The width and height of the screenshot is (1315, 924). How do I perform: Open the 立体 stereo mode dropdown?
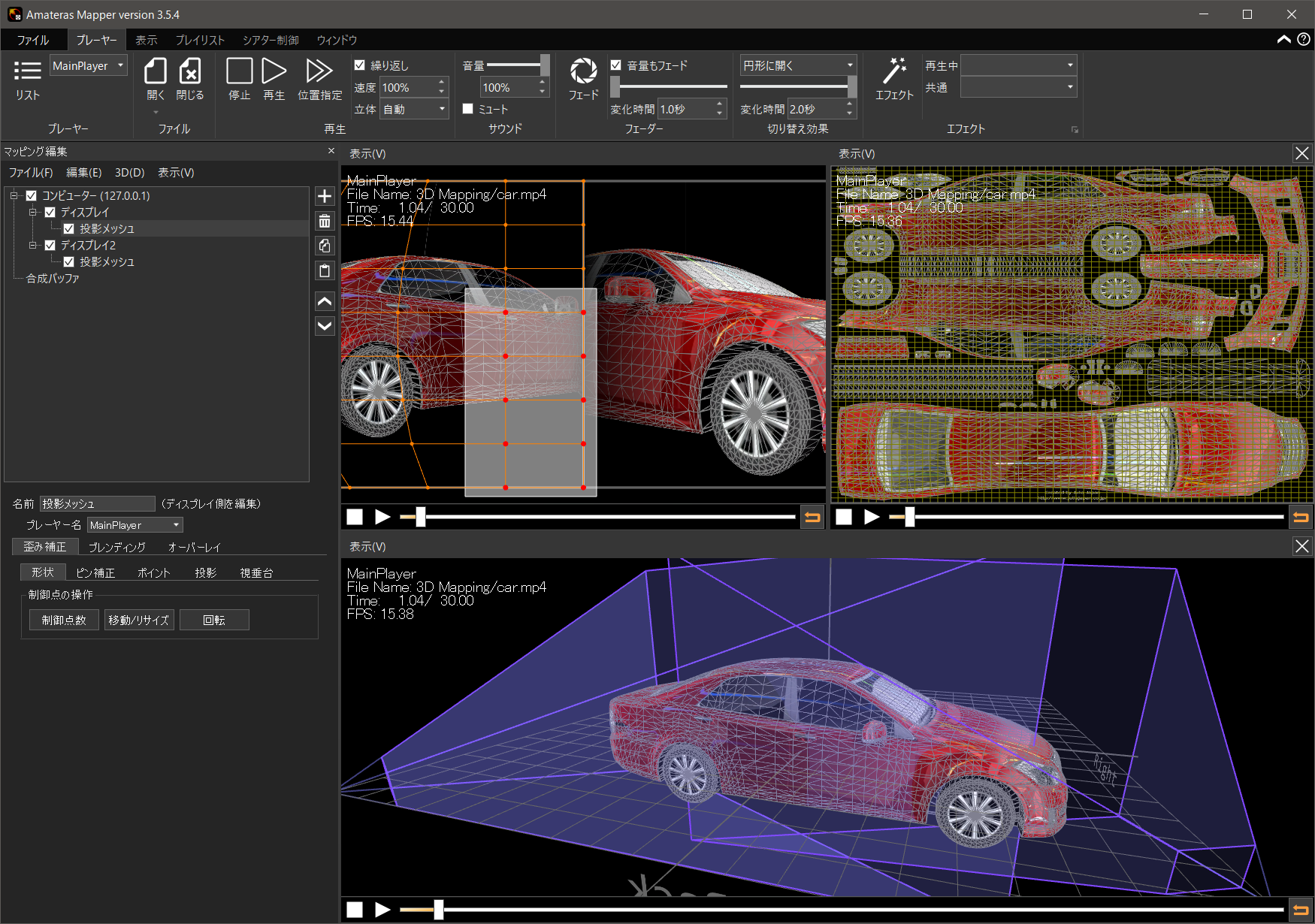[x=415, y=109]
